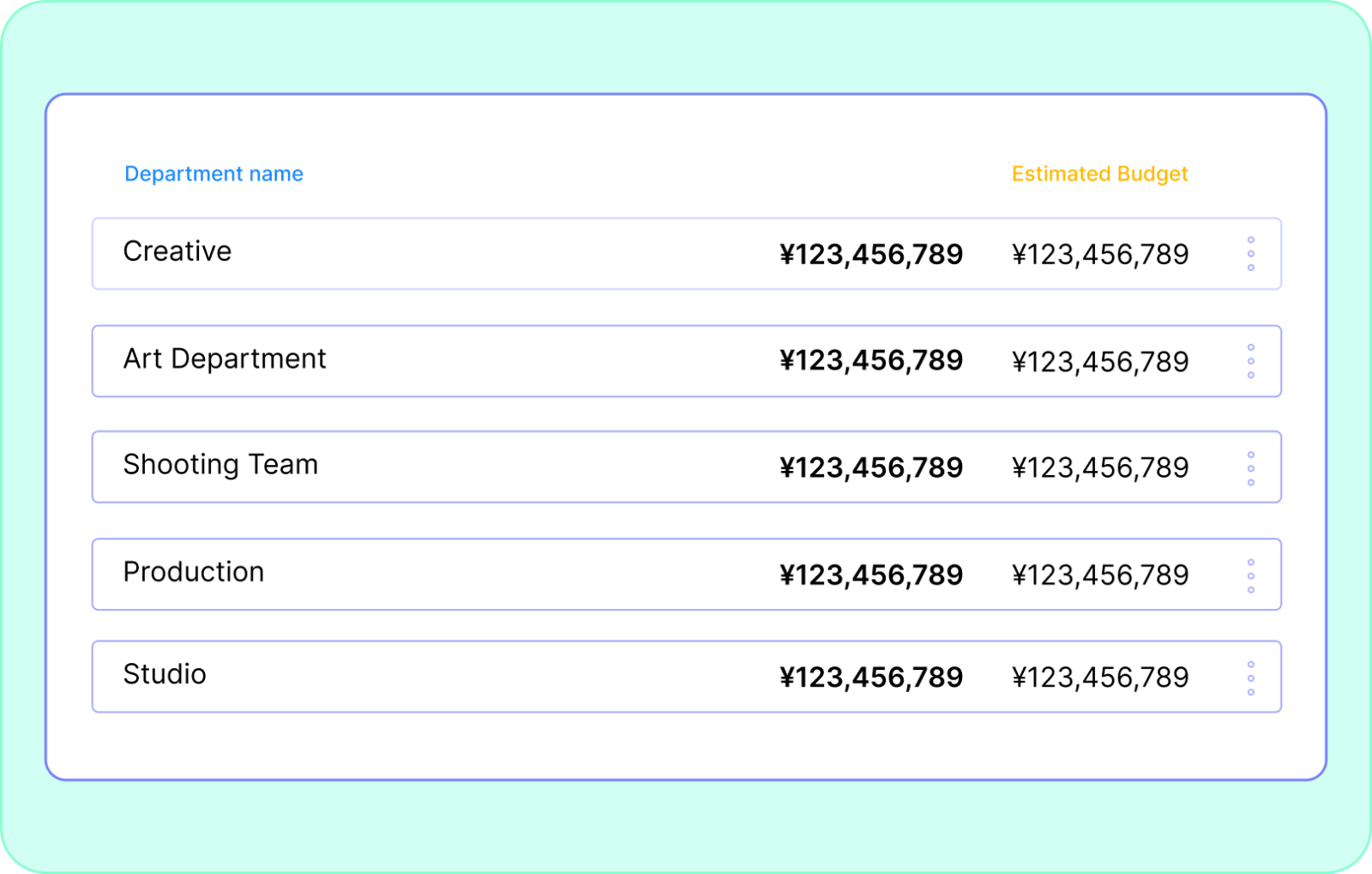Viewport: 1372px width, 874px height.
Task: Click the estimated budget value for Creative
Action: [x=1099, y=255]
